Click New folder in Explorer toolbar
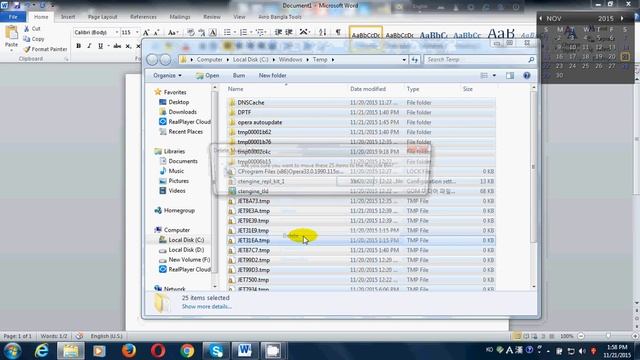 [x=272, y=76]
